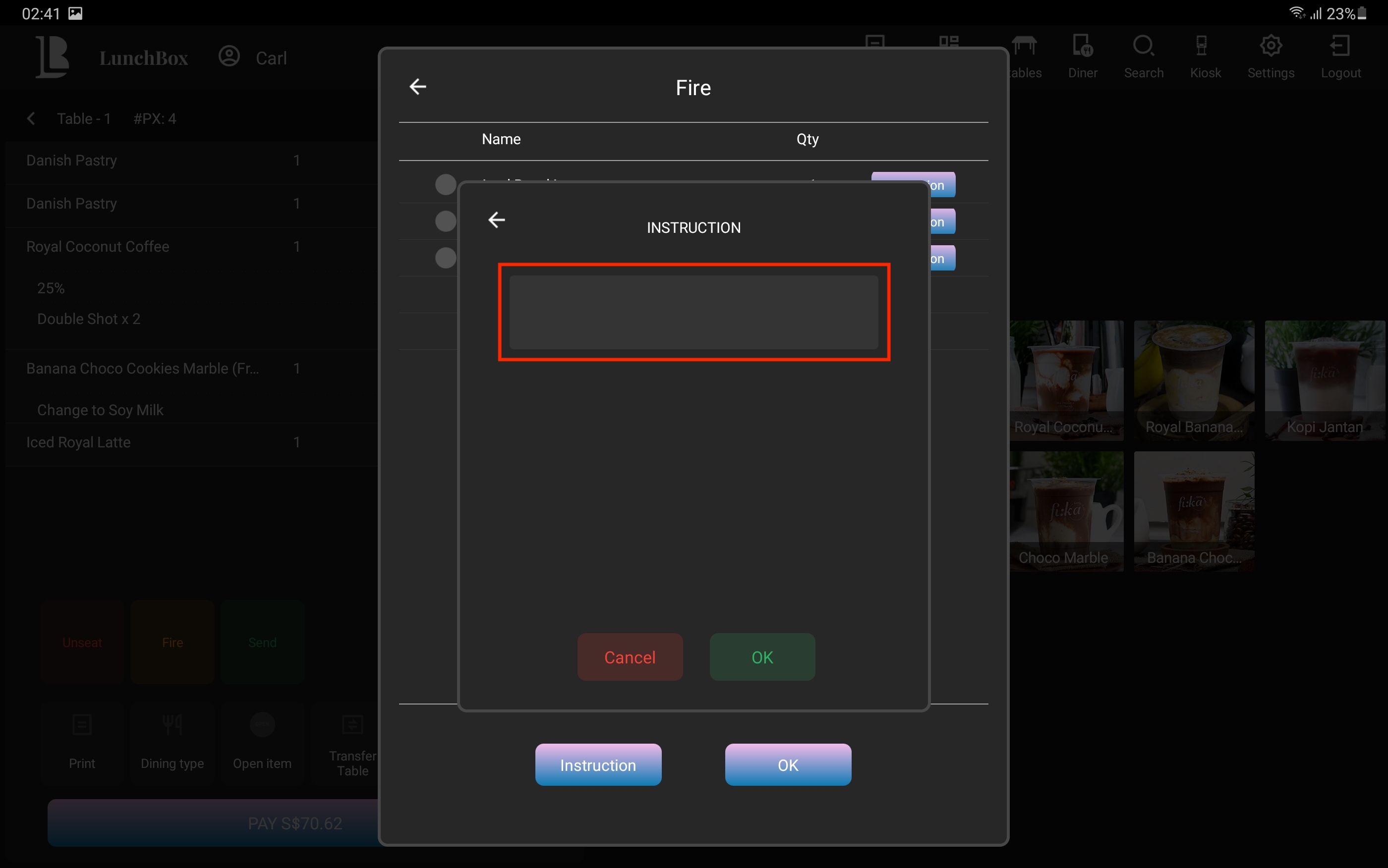The height and width of the screenshot is (868, 1388).
Task: Open the Diner icon
Action: tap(1083, 47)
